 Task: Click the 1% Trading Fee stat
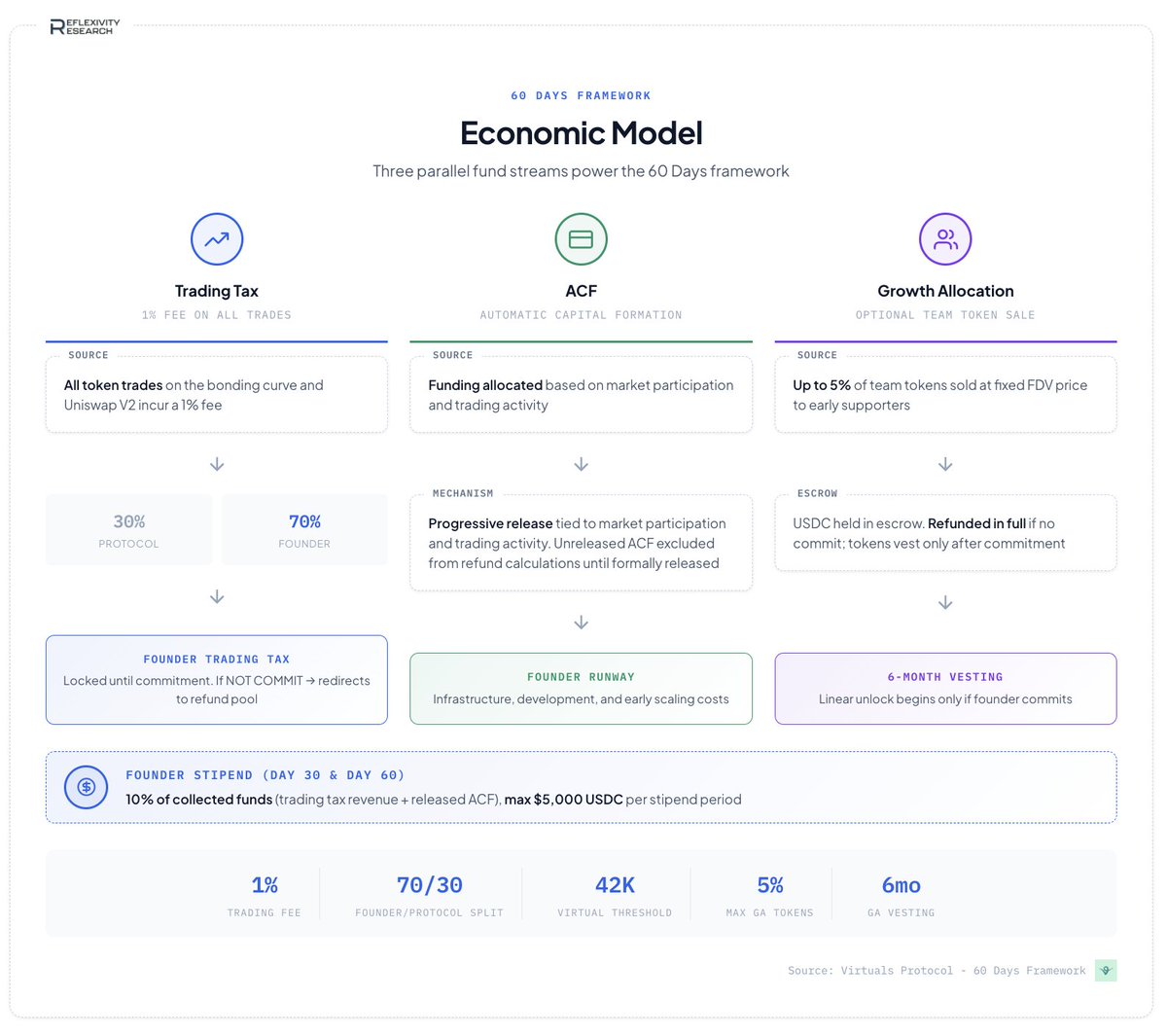(x=265, y=896)
